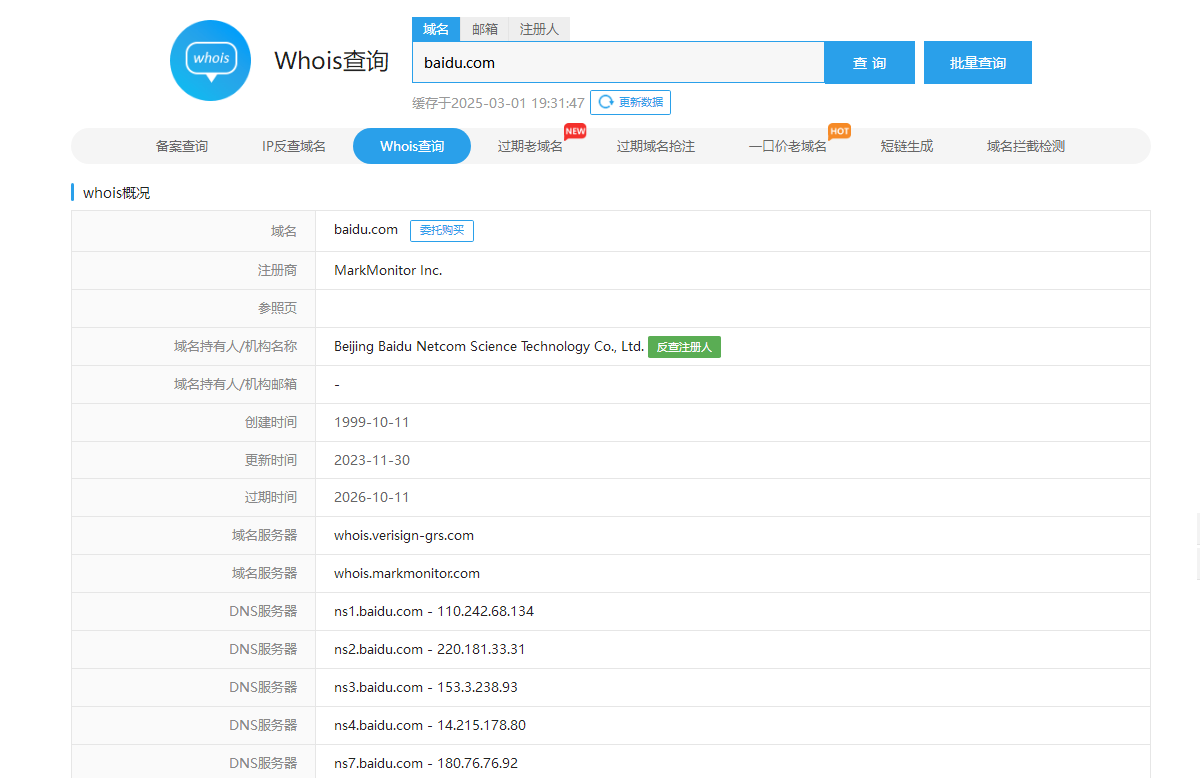Click the Whois查询 page title

pos(331,61)
